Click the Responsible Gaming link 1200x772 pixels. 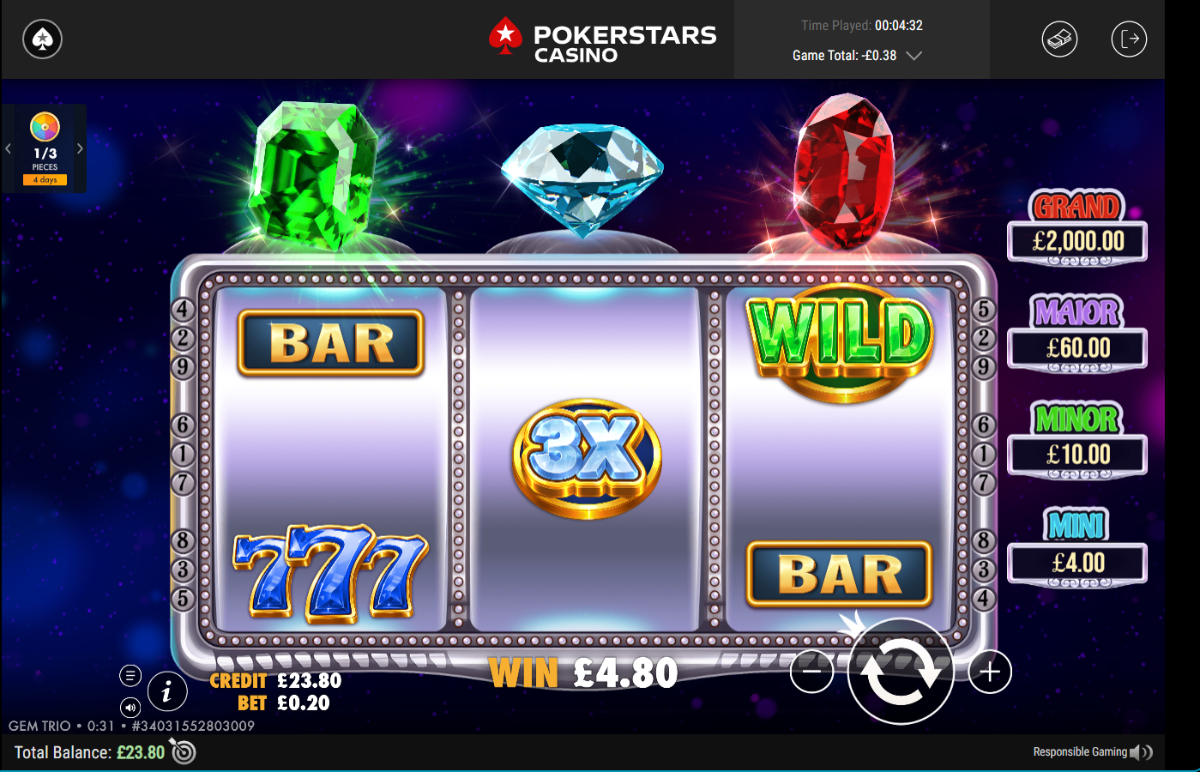[1080, 752]
